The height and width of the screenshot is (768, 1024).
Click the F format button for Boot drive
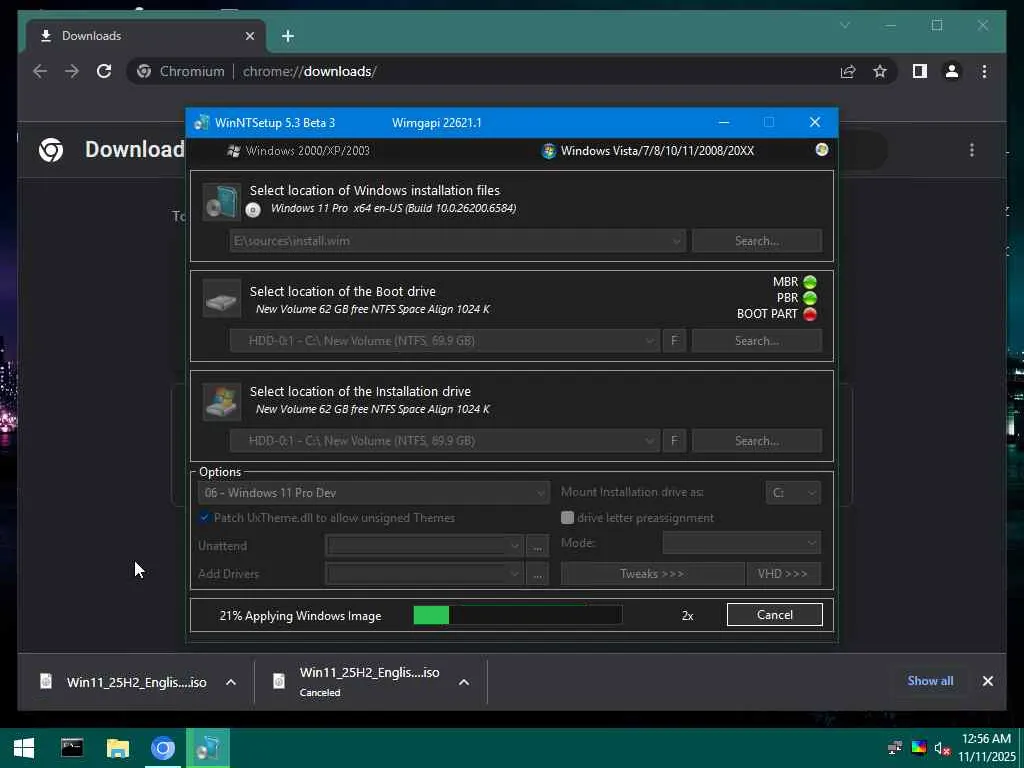coord(674,341)
